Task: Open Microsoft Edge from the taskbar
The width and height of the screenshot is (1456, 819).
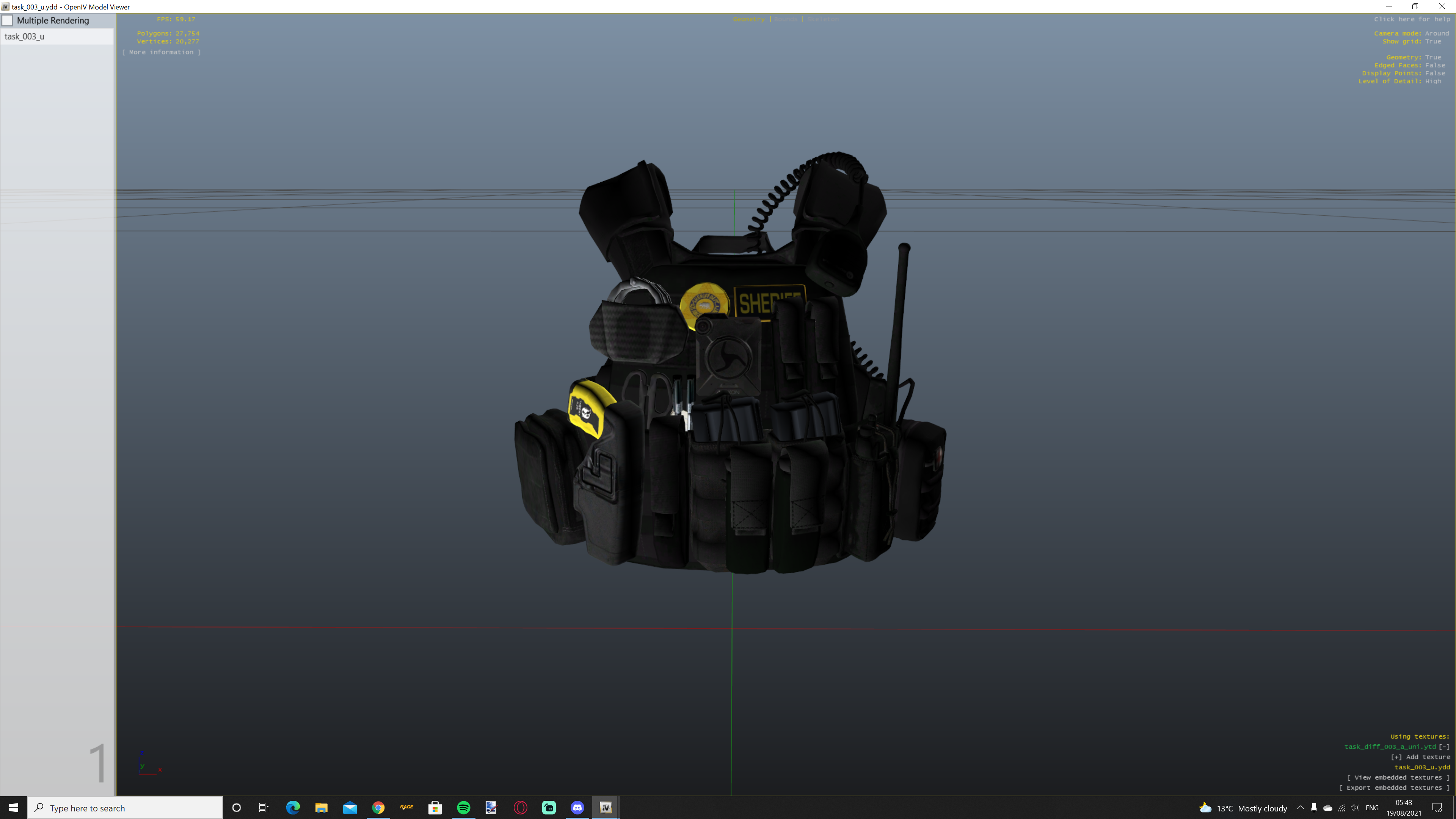Action: 293,808
